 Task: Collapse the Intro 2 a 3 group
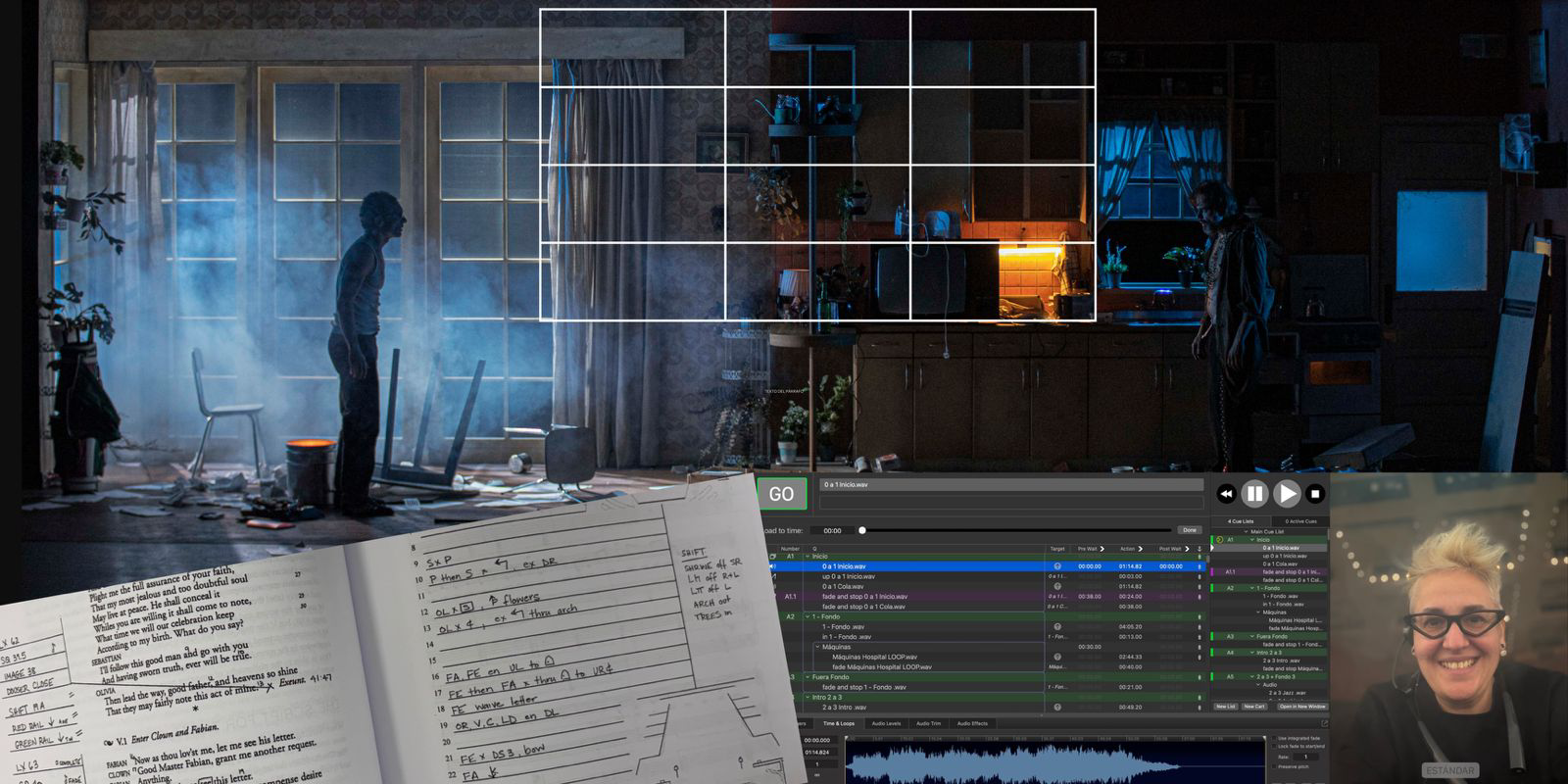[x=808, y=697]
